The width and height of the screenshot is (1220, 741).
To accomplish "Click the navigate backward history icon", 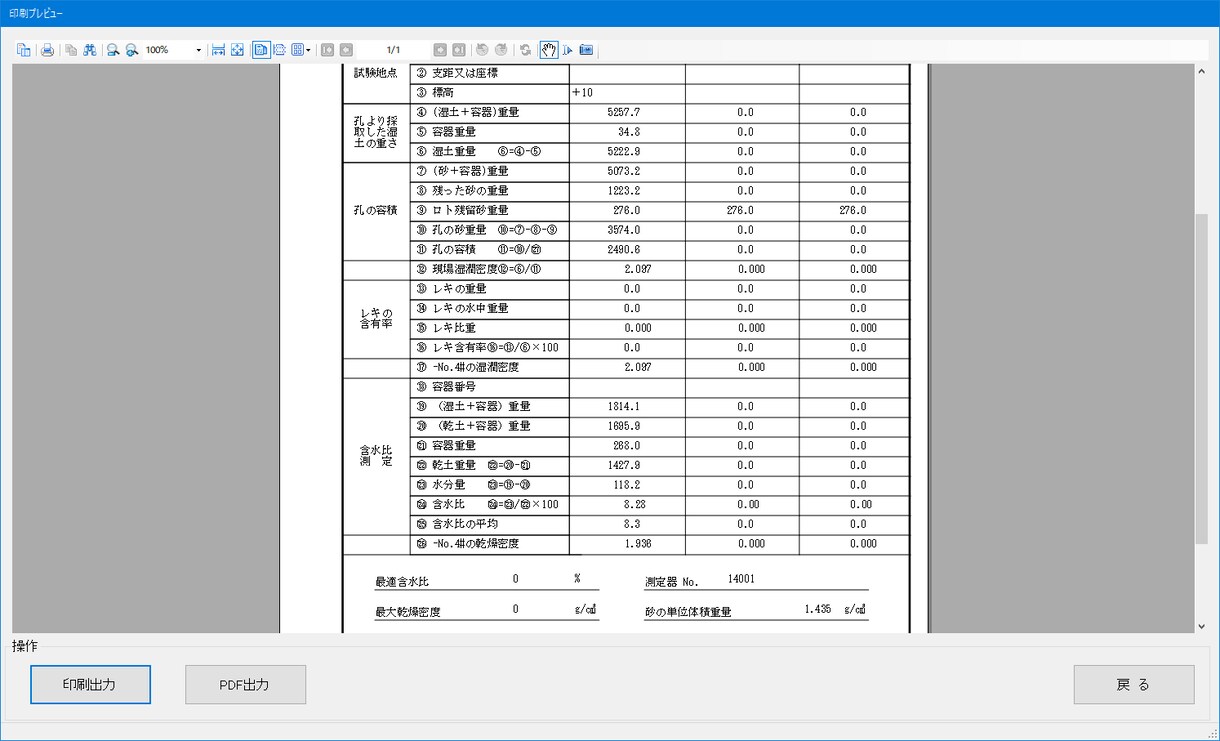I will (482, 50).
